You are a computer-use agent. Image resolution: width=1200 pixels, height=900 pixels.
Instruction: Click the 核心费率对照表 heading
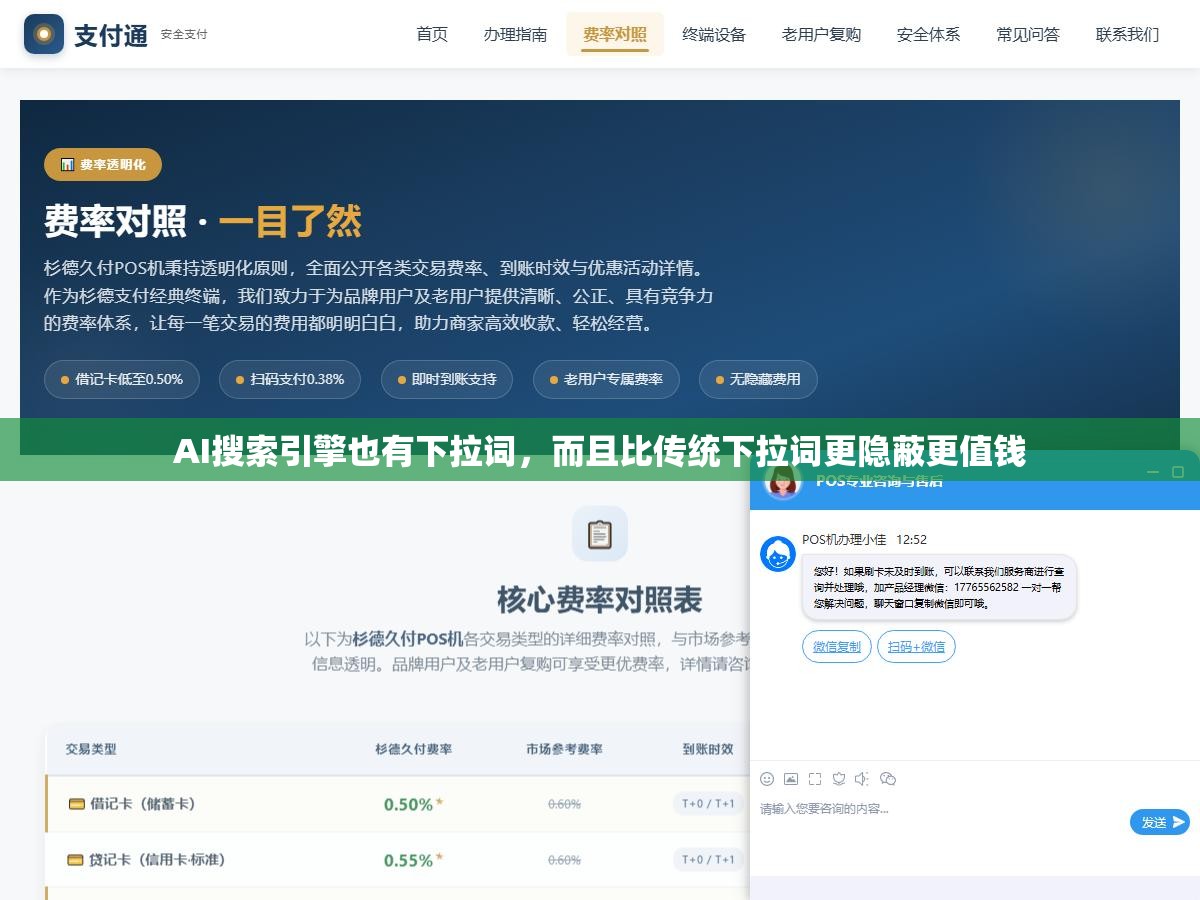tap(600, 600)
